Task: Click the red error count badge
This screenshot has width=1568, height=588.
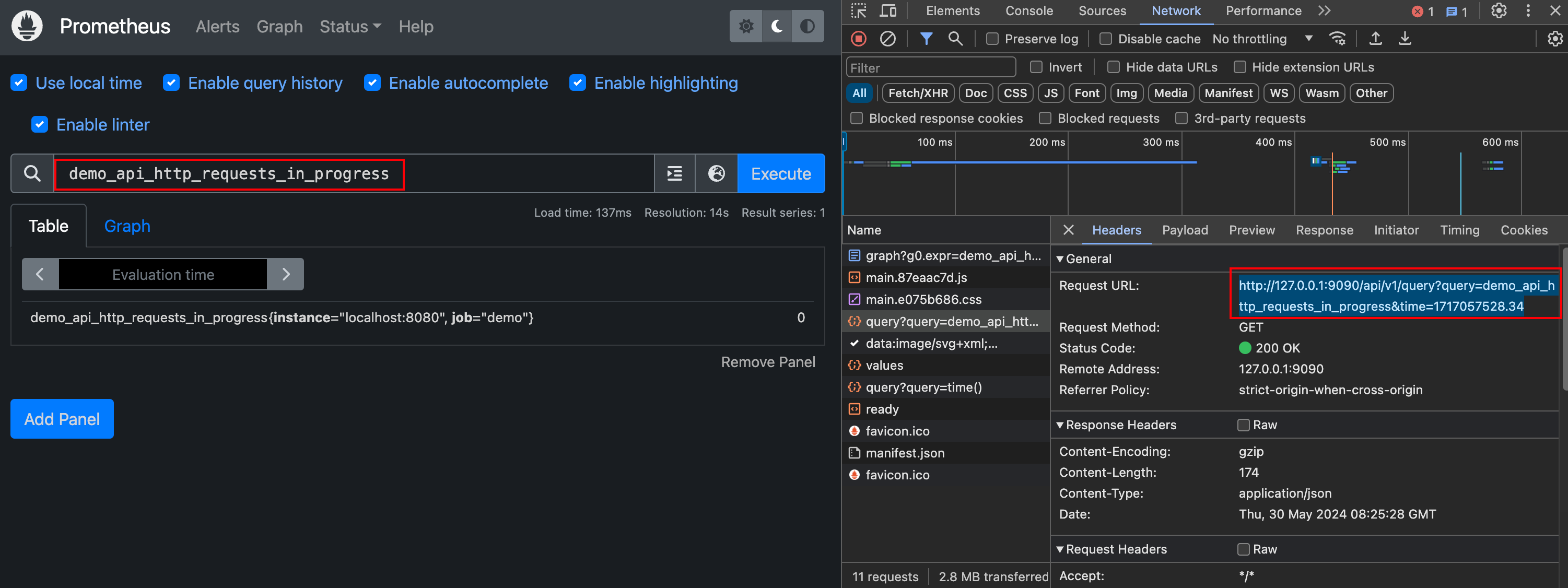Action: point(1423,11)
